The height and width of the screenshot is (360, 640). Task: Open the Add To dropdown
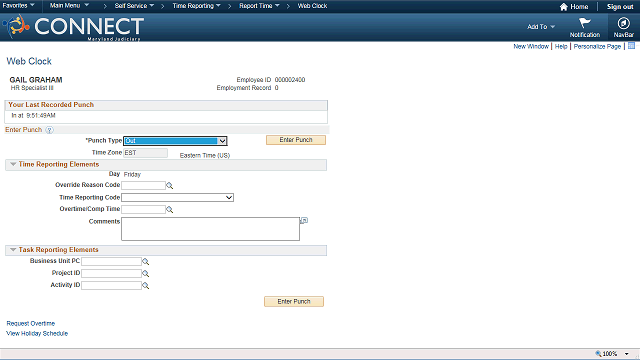tap(541, 27)
